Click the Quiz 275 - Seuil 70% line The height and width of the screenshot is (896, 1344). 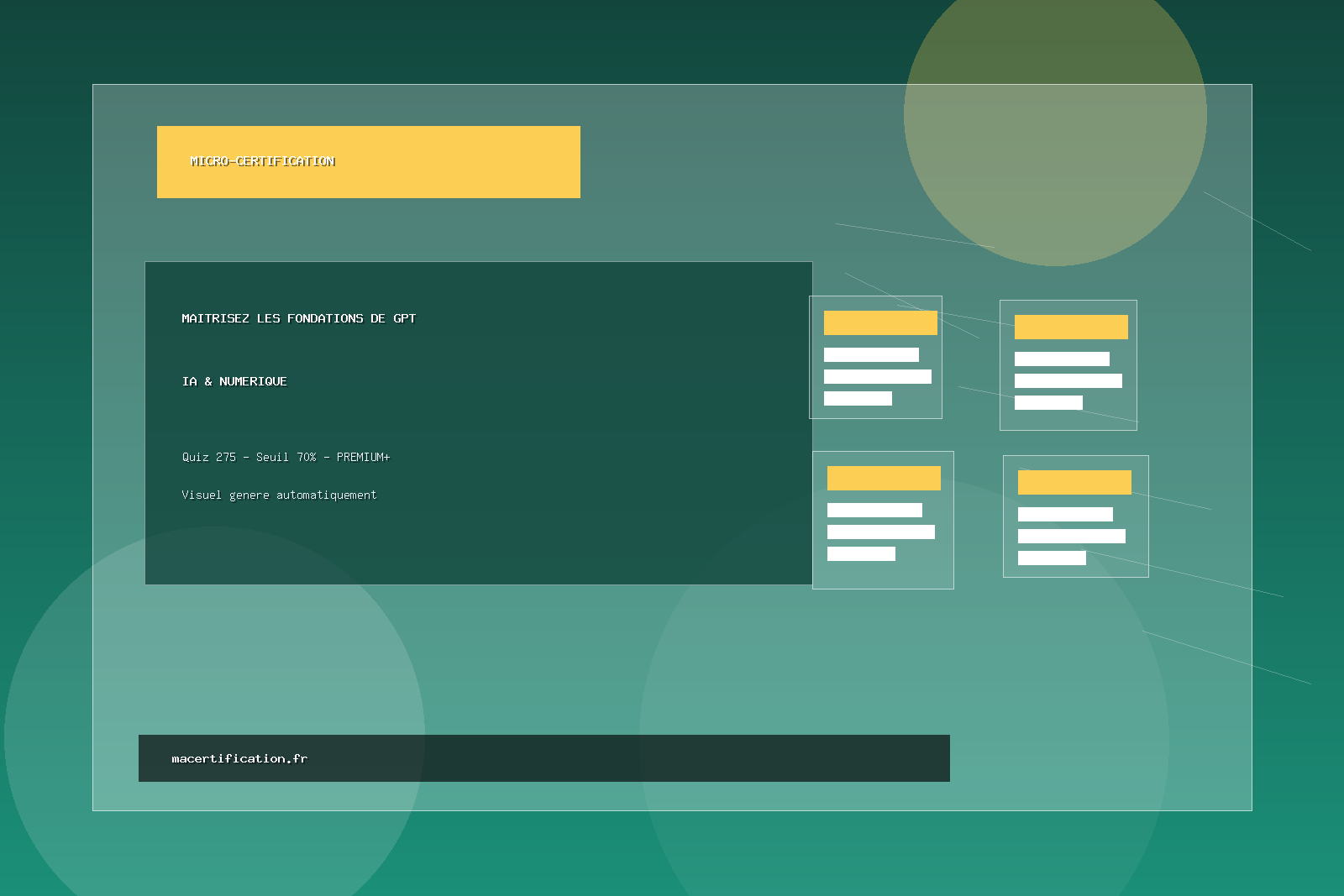coord(286,457)
